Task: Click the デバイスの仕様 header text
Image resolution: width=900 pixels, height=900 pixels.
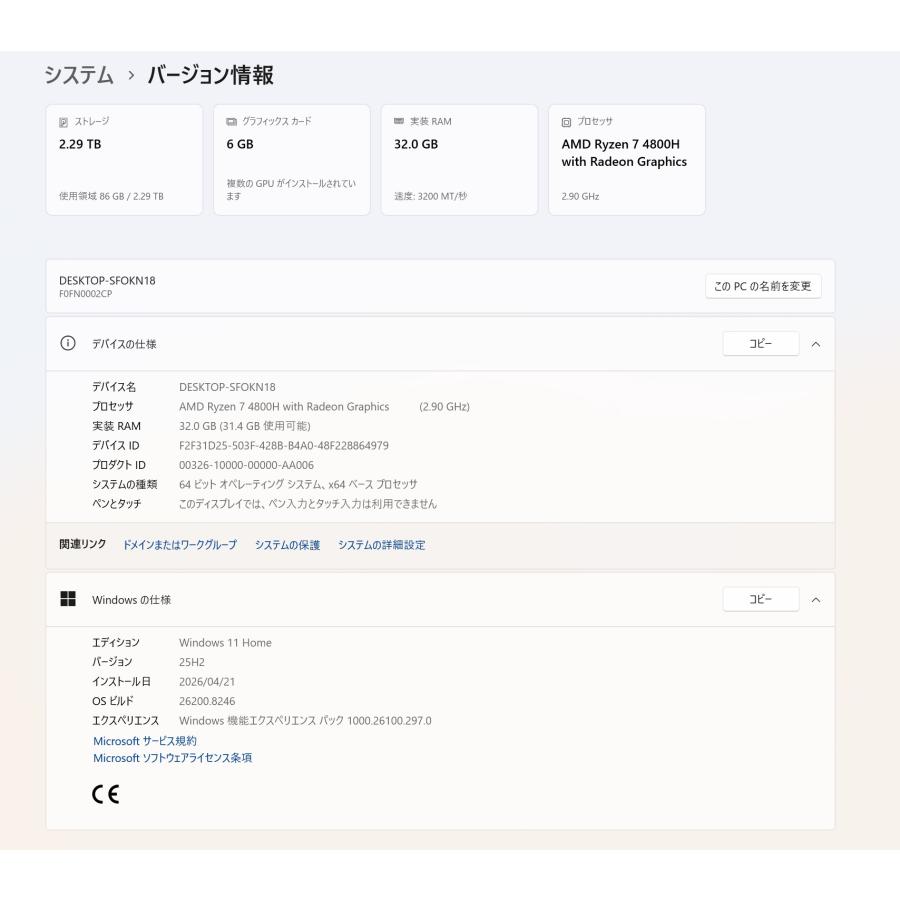Action: 124,344
